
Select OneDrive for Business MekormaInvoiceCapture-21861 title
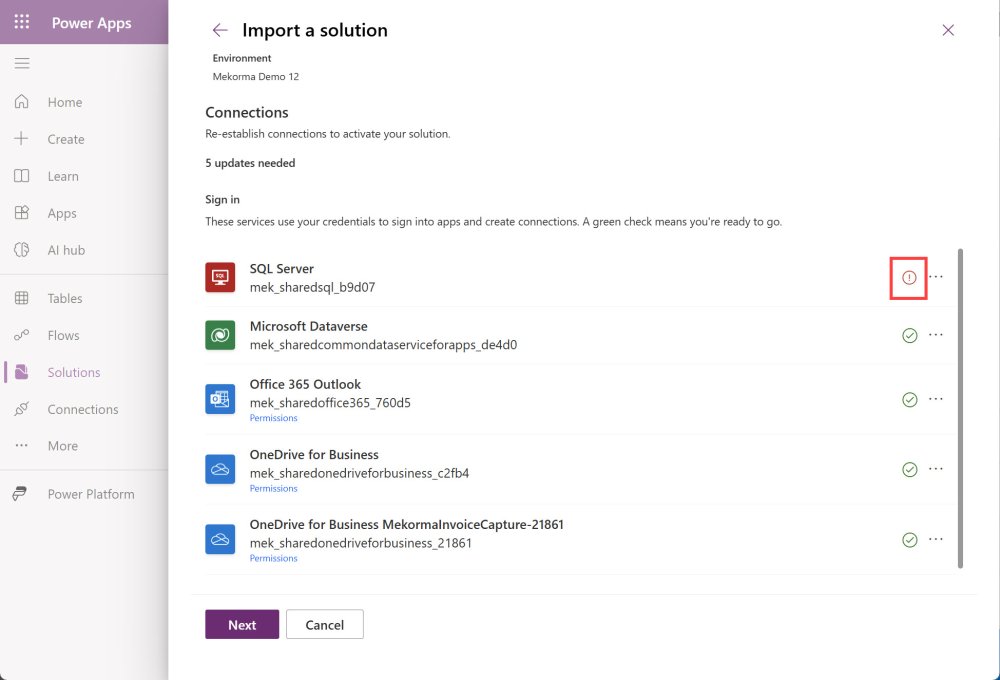[406, 524]
